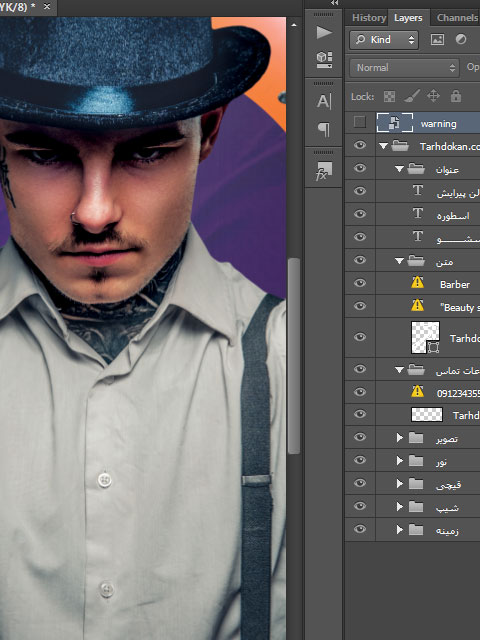Select the شیپ group name
Viewport: 480px width, 640px height.
click(447, 508)
